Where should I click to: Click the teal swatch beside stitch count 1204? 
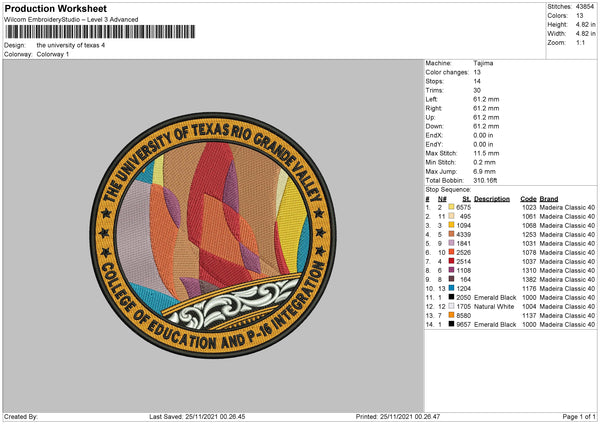pos(451,288)
